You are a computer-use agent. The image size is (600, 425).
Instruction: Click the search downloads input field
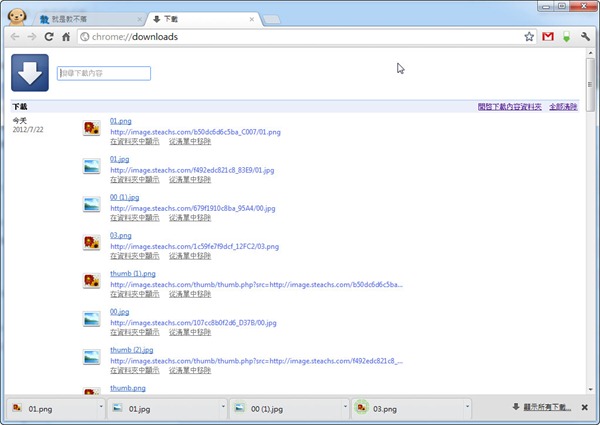click(104, 73)
